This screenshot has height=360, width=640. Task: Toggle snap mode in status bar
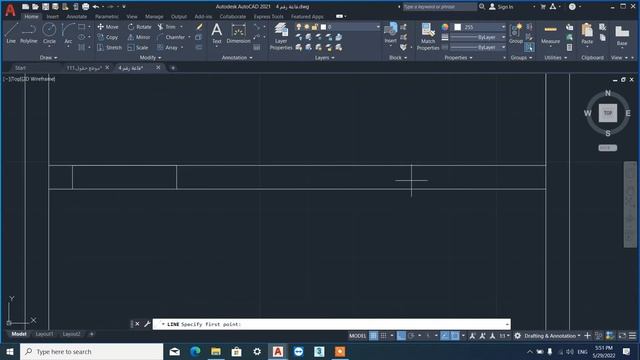pyautogui.click(x=383, y=336)
